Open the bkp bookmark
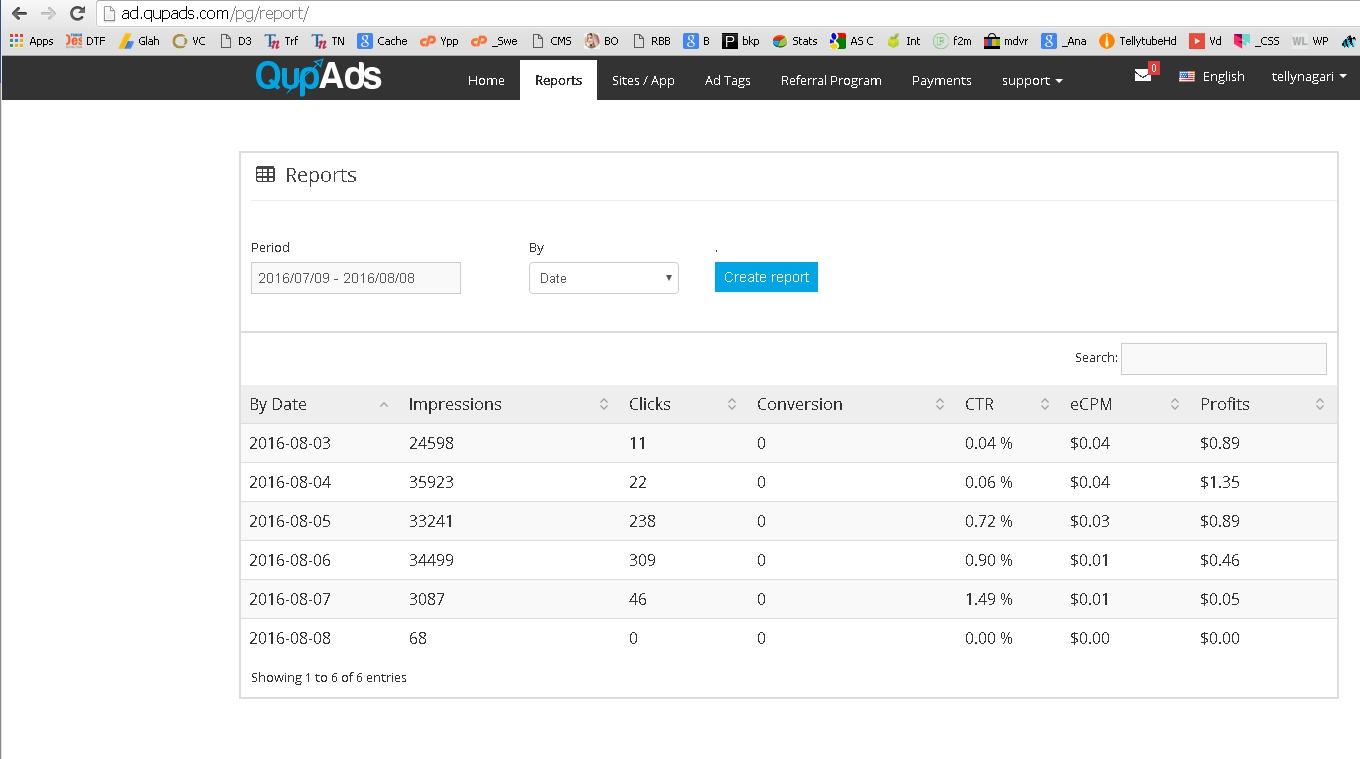The image size is (1360, 759). 742,41
